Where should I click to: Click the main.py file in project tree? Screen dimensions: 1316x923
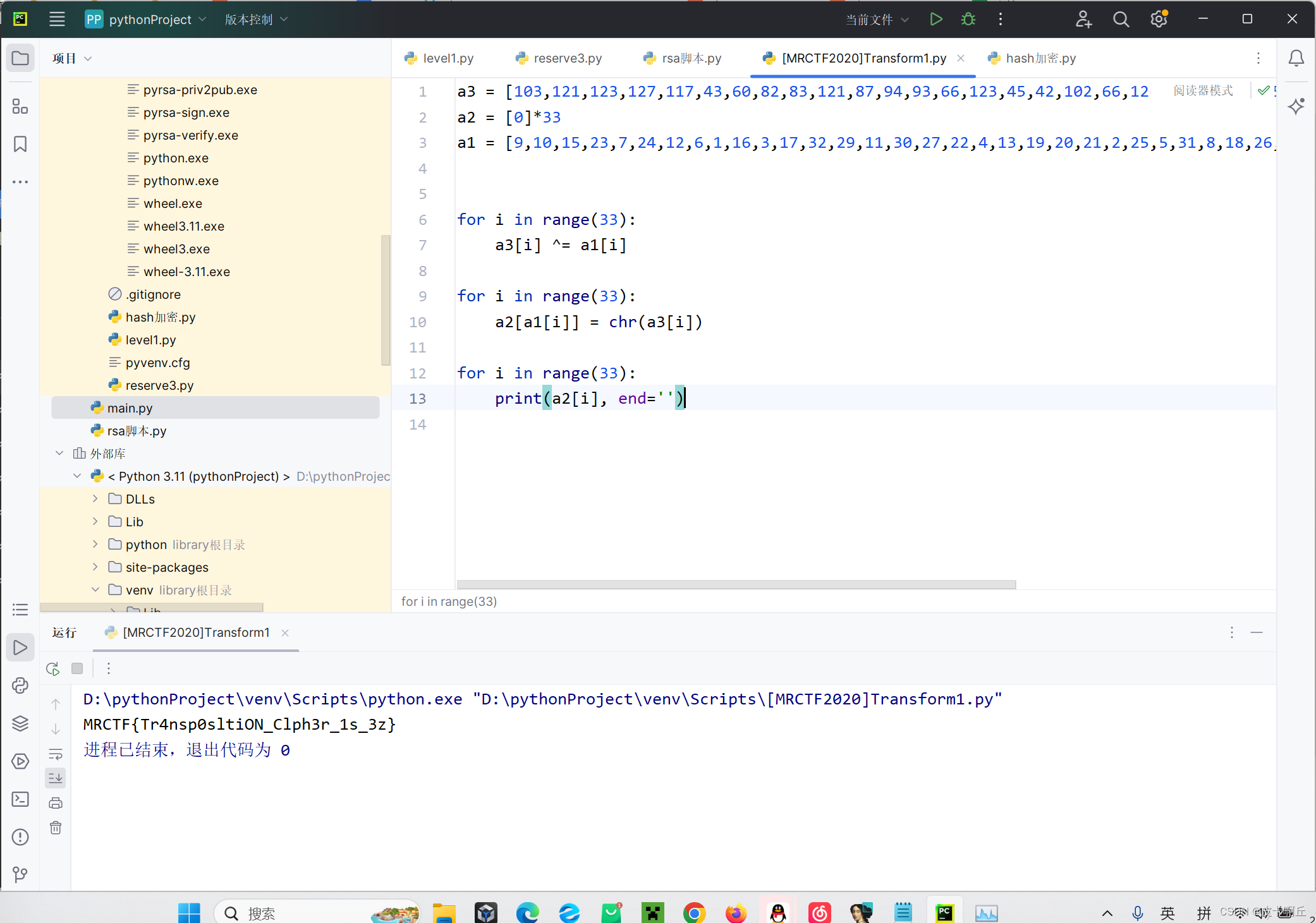tap(131, 407)
